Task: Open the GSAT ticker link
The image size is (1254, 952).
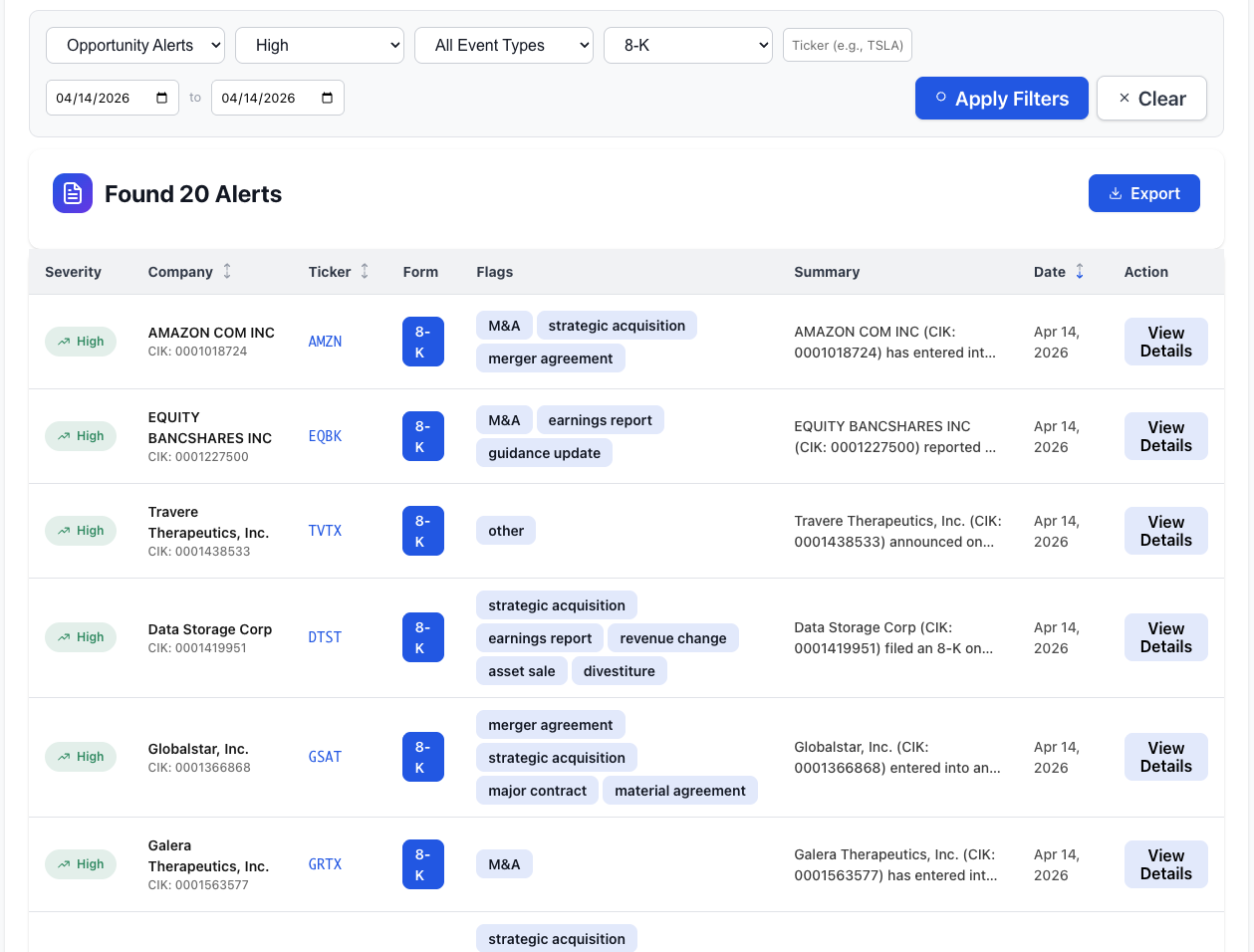Action: pos(325,757)
